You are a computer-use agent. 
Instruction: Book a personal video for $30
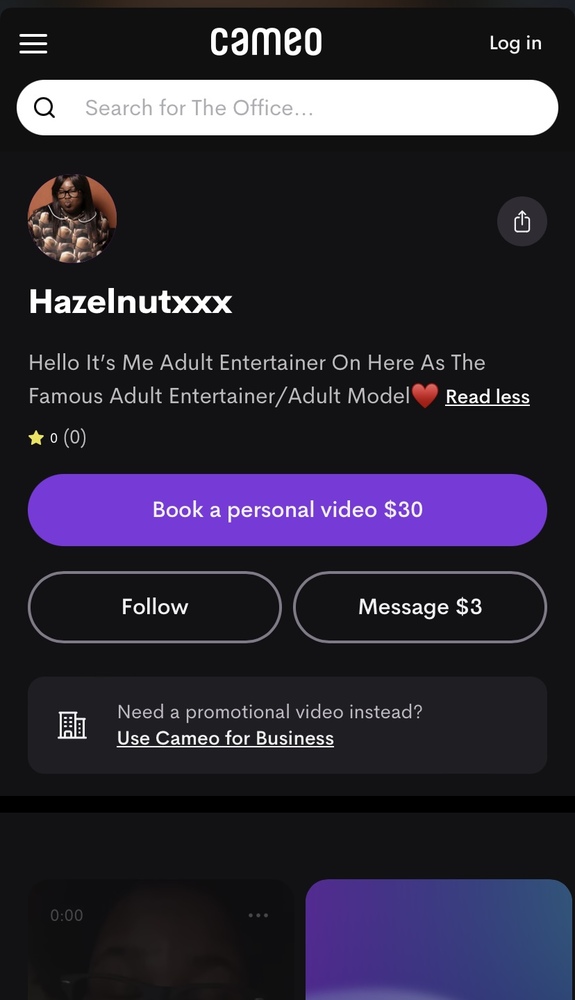pyautogui.click(x=288, y=510)
